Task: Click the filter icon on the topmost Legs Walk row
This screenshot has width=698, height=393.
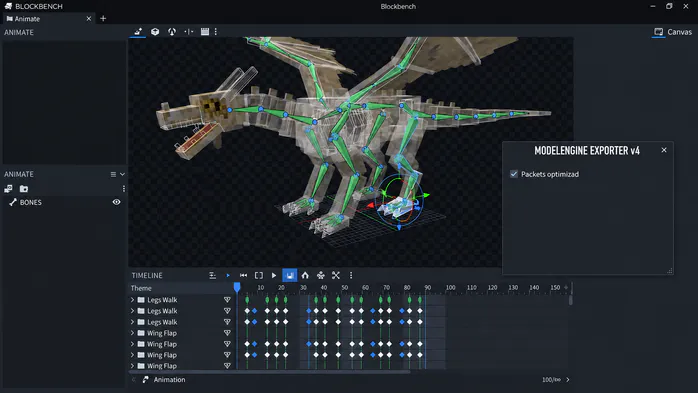Action: [227, 300]
